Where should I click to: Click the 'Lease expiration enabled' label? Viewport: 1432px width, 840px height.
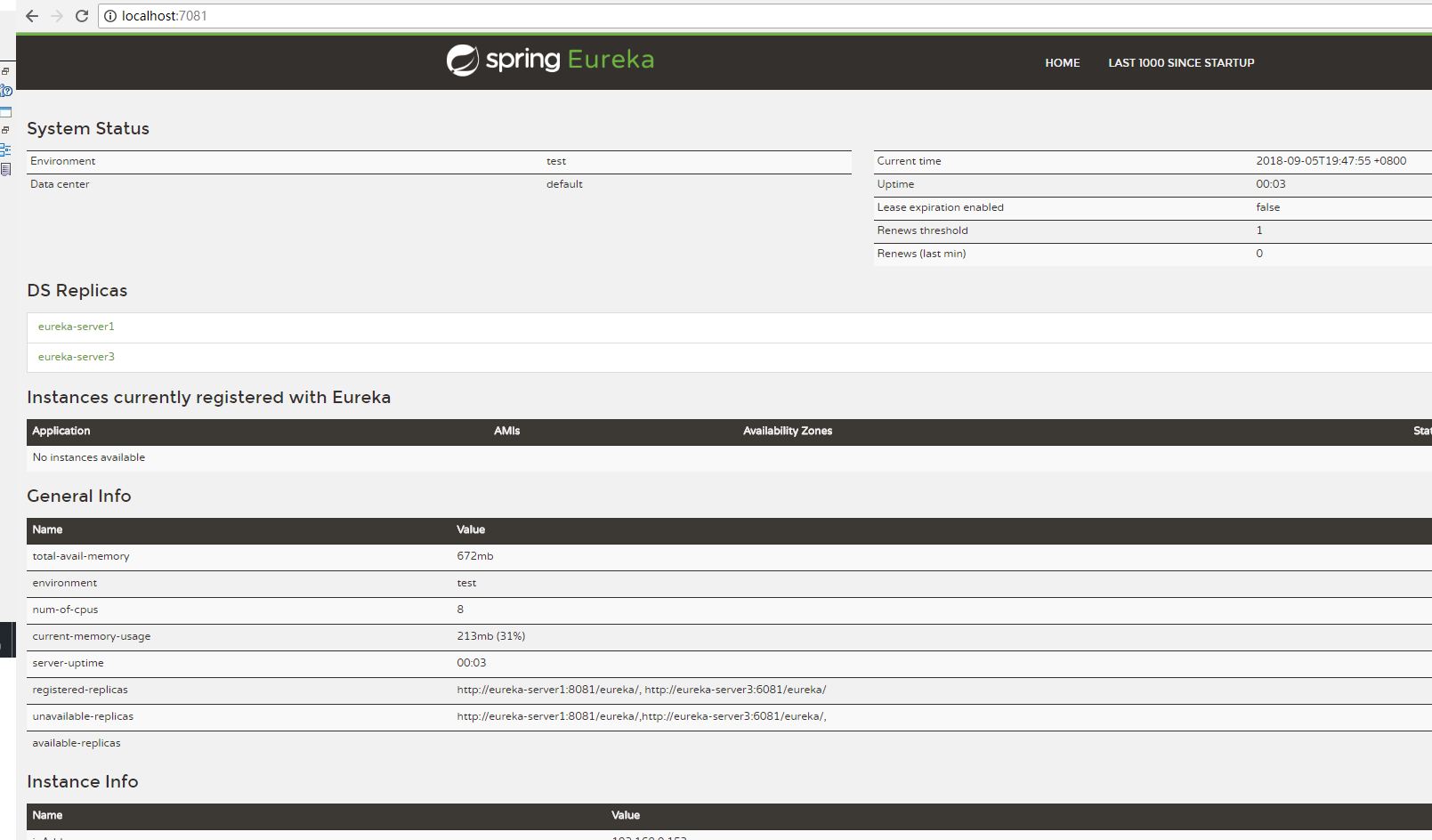point(941,207)
